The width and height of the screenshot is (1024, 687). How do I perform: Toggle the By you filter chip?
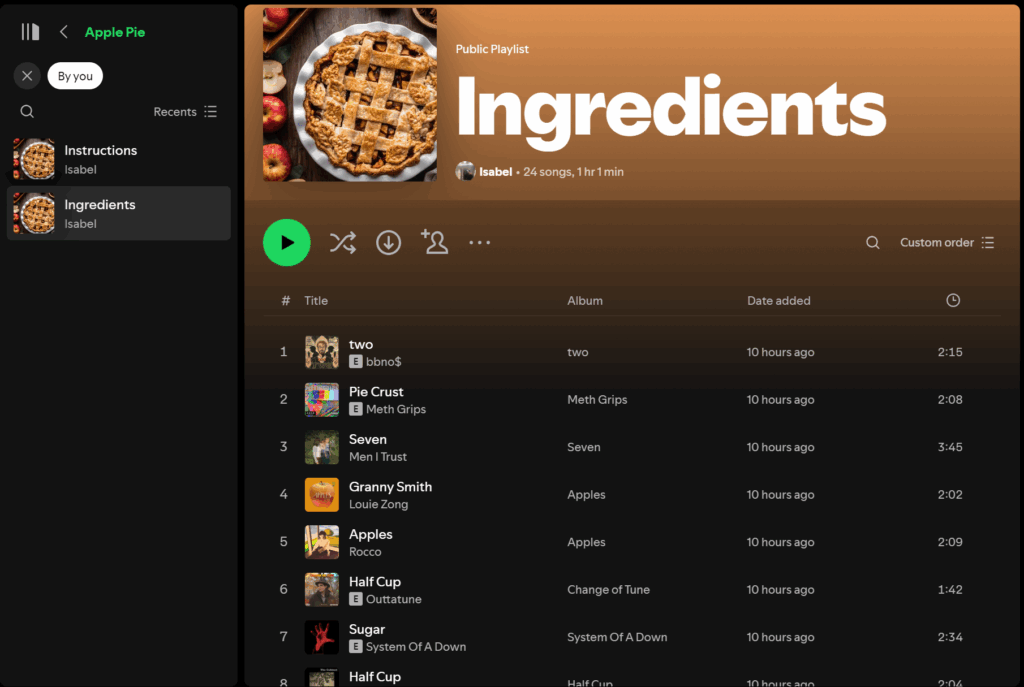pyautogui.click(x=75, y=76)
